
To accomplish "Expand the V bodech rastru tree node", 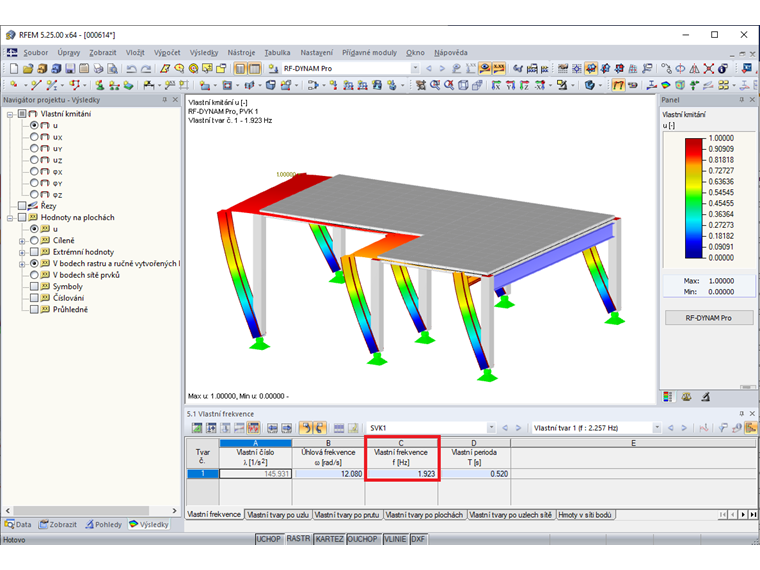I will click(x=22, y=264).
